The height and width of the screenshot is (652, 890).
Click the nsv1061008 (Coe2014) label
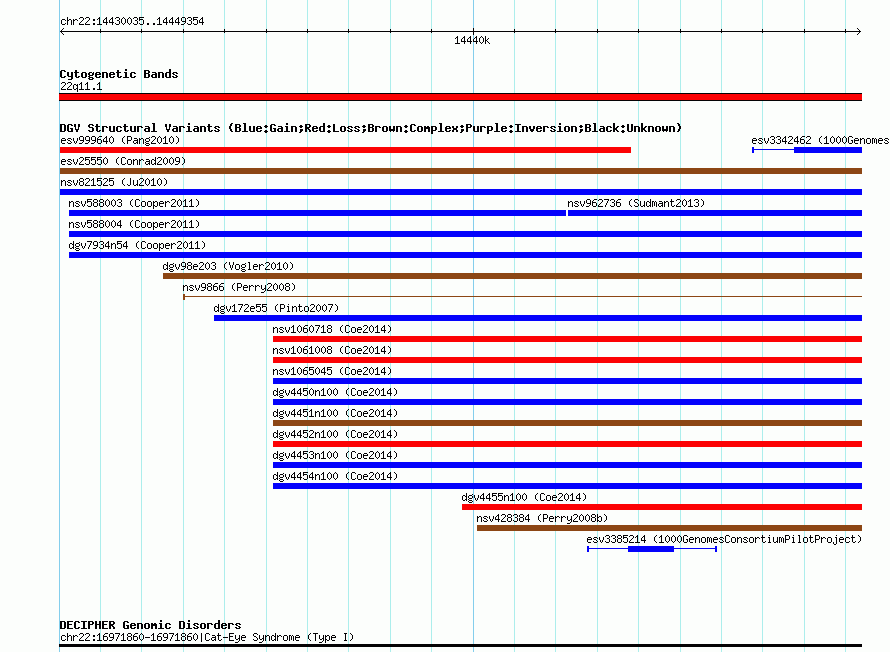(332, 350)
